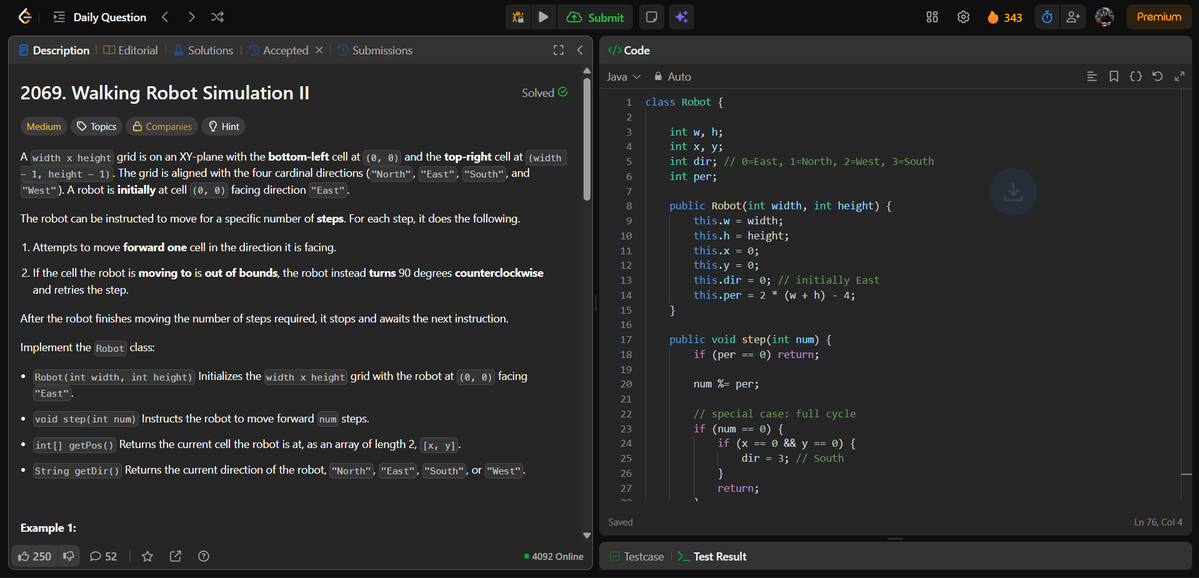Viewport: 1199px width, 578px height.
Task: Open the layout grid icon
Action: click(932, 17)
